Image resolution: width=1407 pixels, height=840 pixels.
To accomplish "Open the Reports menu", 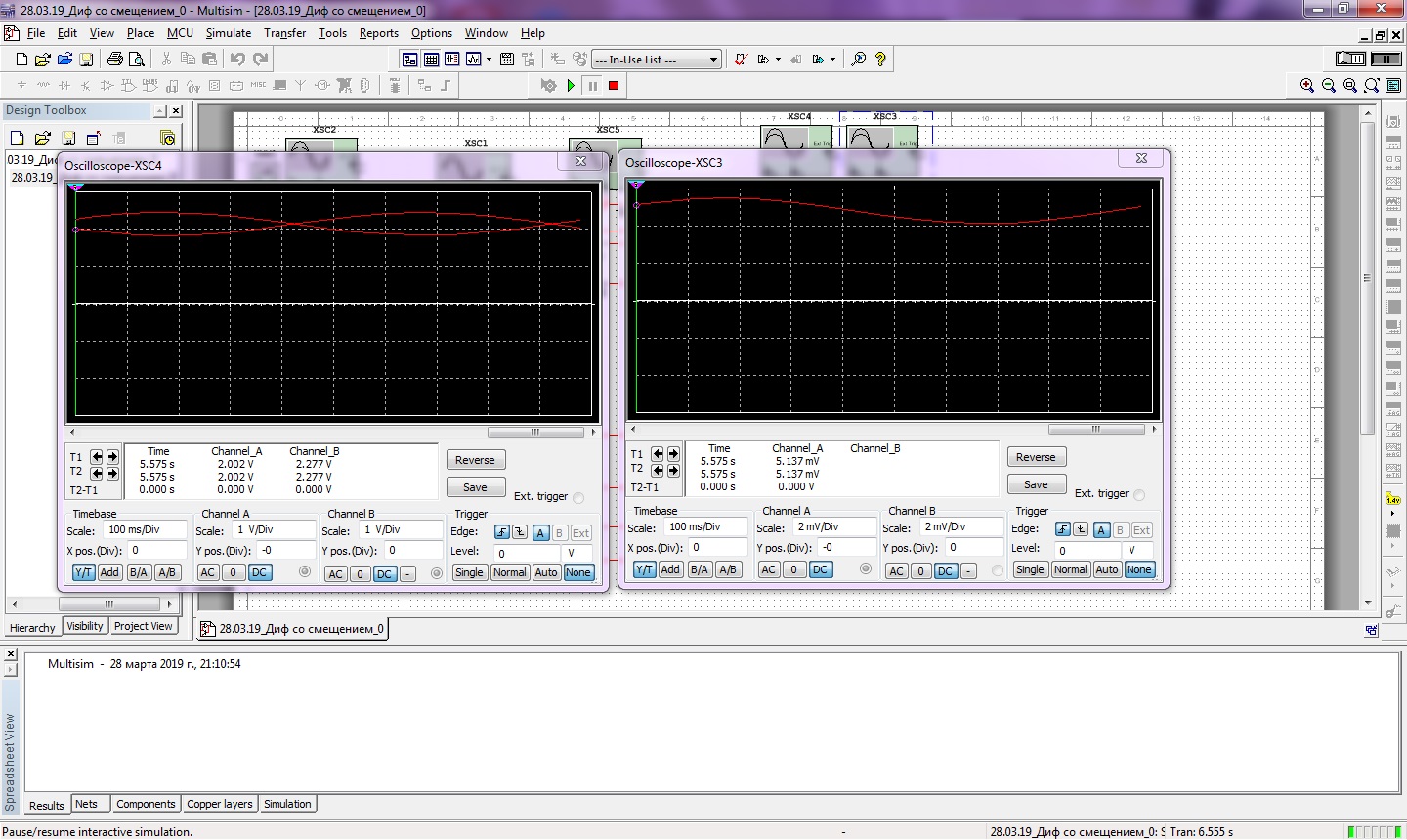I will point(379,33).
